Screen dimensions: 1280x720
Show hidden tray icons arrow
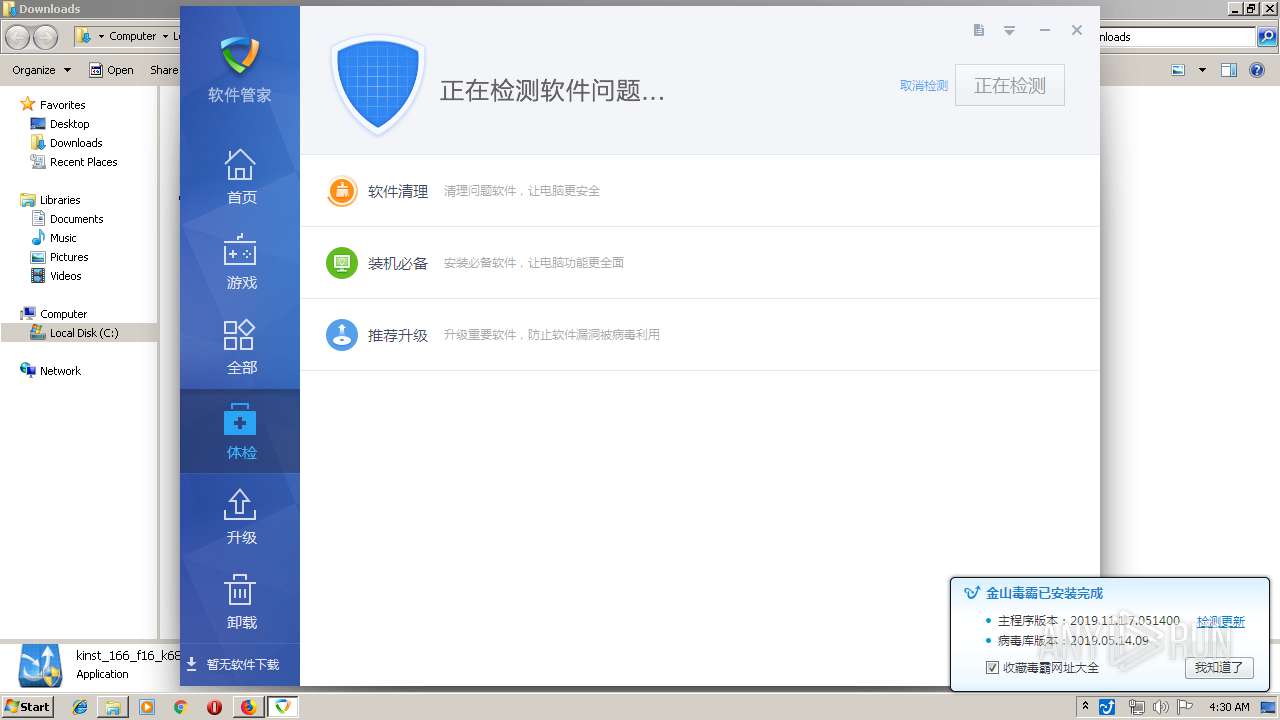[1085, 707]
